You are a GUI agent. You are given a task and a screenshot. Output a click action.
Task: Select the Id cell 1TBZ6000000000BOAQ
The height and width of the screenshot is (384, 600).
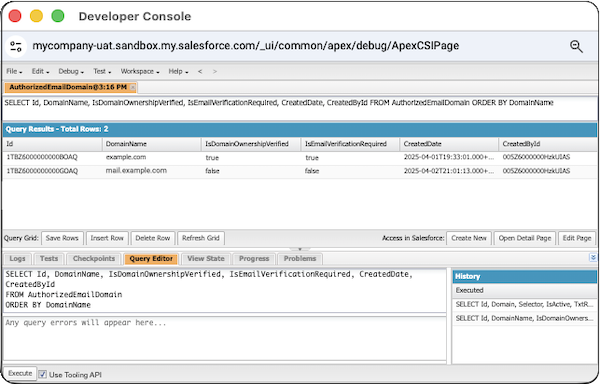(x=52, y=157)
